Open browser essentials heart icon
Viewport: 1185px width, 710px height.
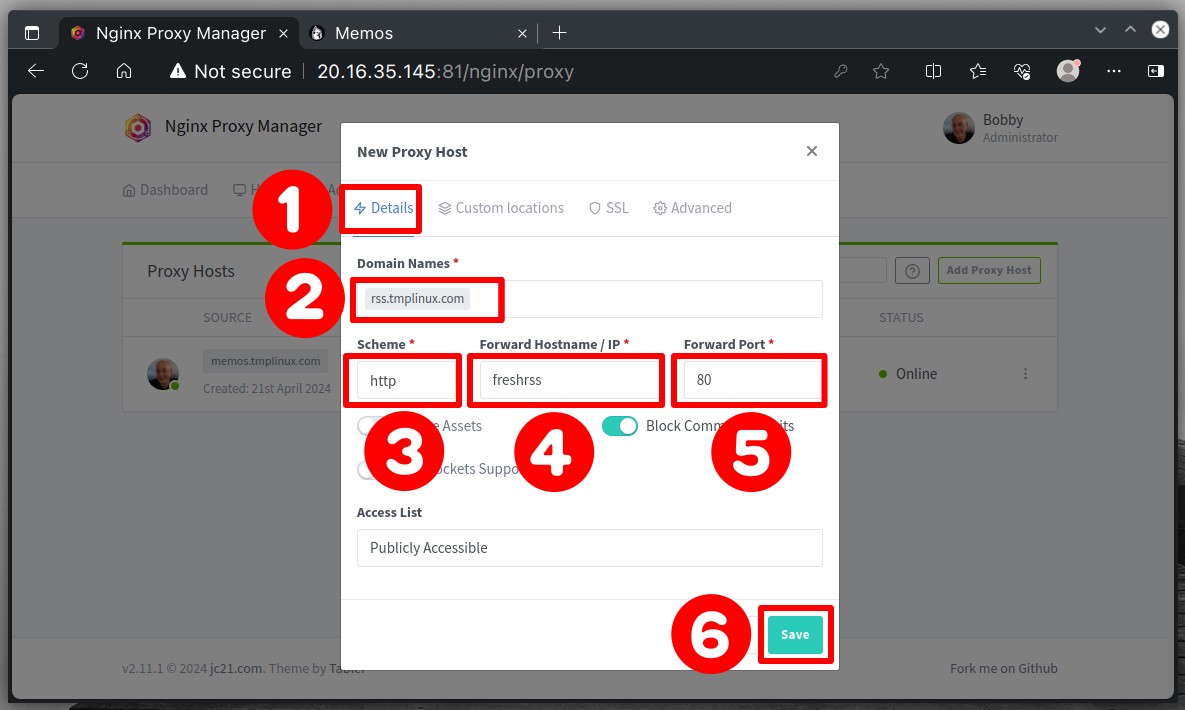[1022, 71]
